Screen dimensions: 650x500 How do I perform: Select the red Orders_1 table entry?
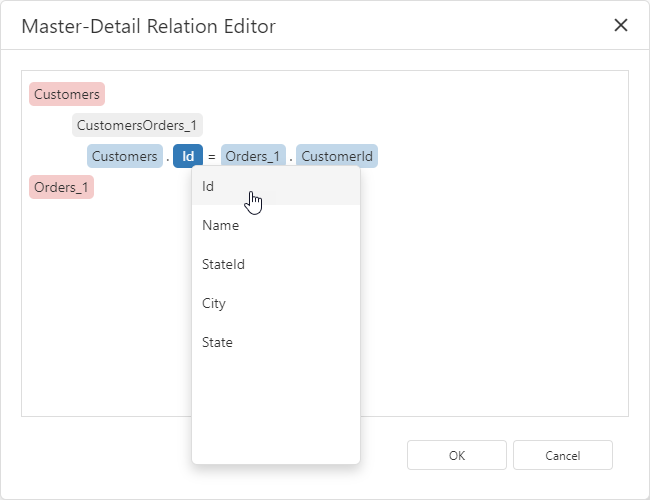tap(61, 187)
